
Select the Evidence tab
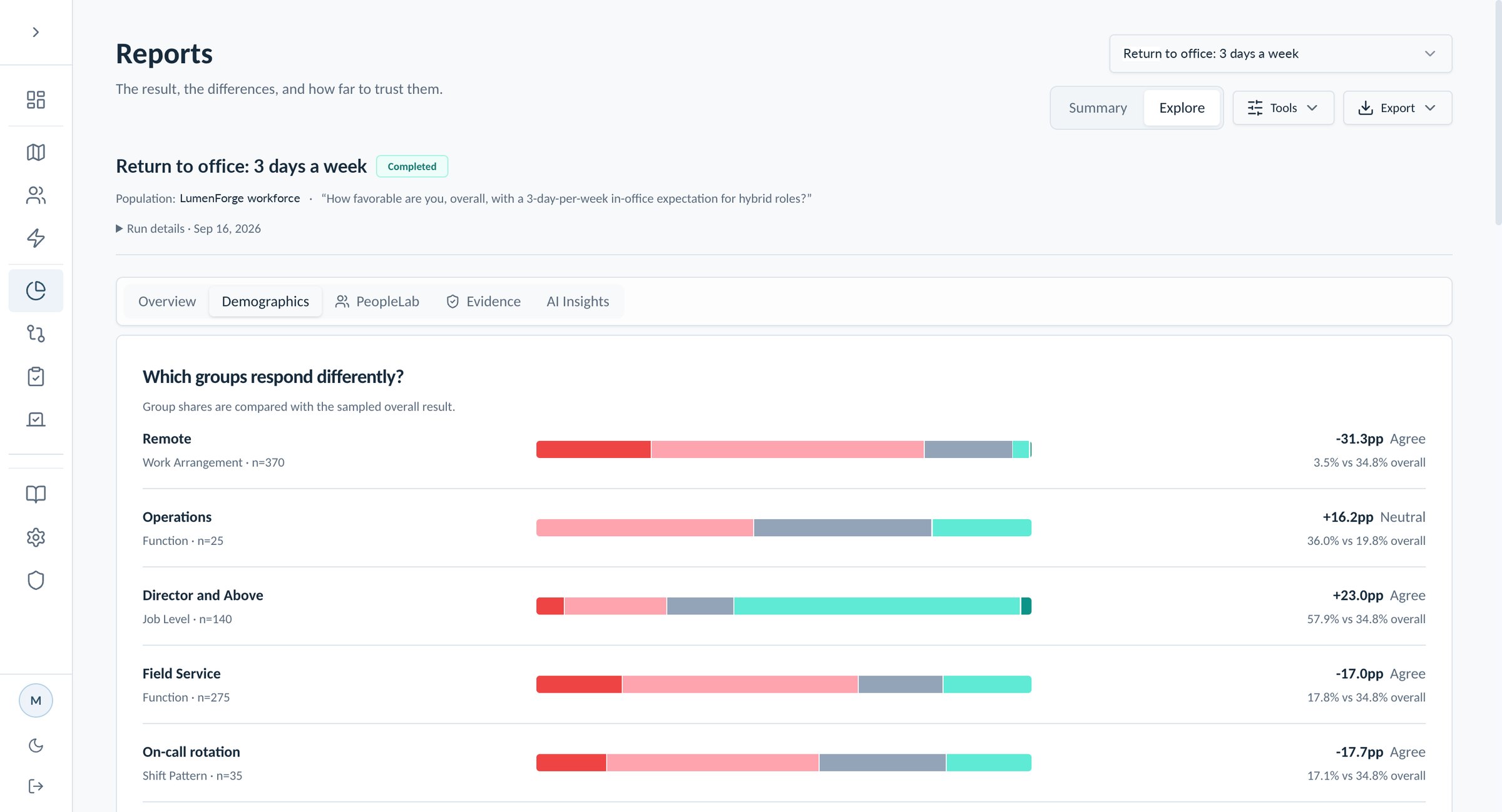click(x=483, y=302)
